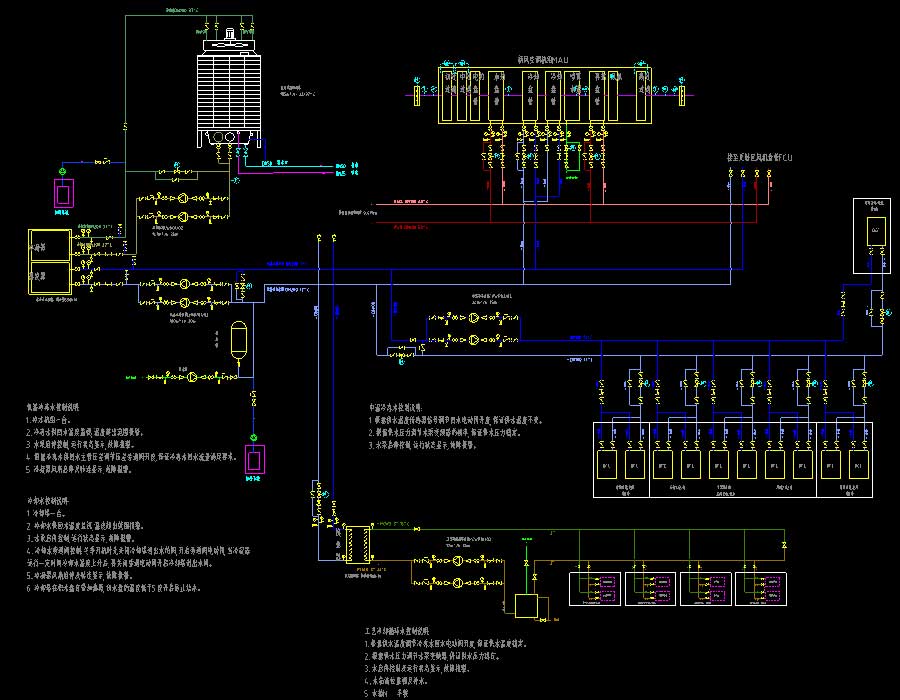Viewport: 900px width, 700px height.
Task: Click the chiller unit's yellow double box
Action: [x=49, y=262]
